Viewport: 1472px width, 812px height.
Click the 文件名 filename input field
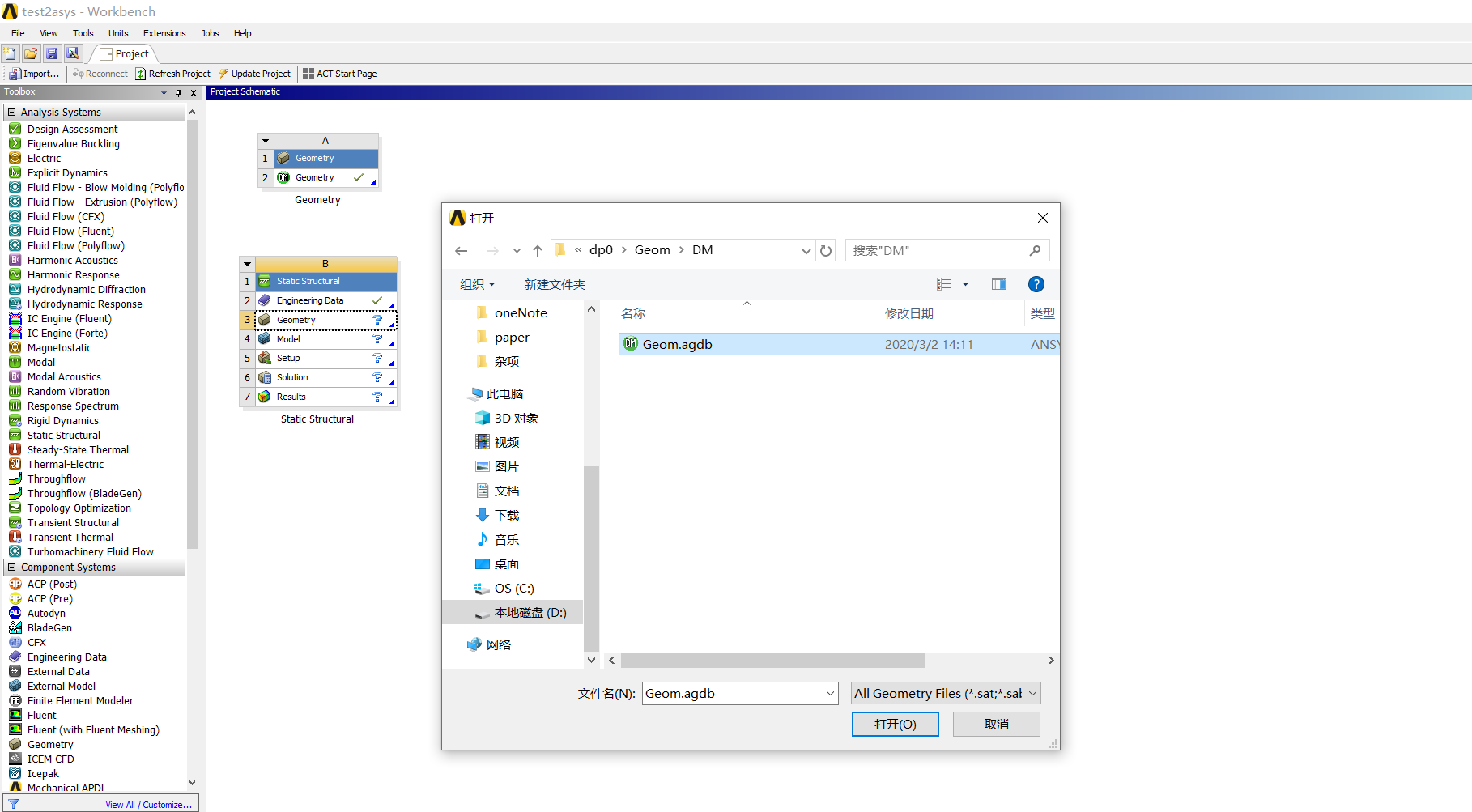pyautogui.click(x=740, y=694)
